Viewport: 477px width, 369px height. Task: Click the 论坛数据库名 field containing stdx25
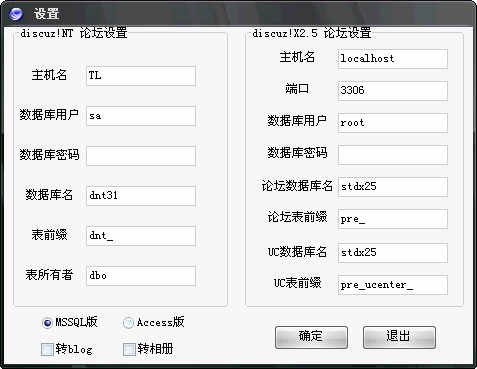[393, 187]
